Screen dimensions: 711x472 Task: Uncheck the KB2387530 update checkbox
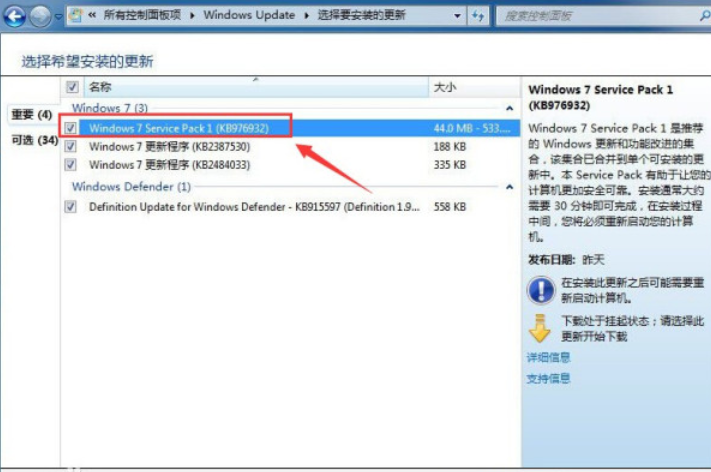tap(70, 146)
